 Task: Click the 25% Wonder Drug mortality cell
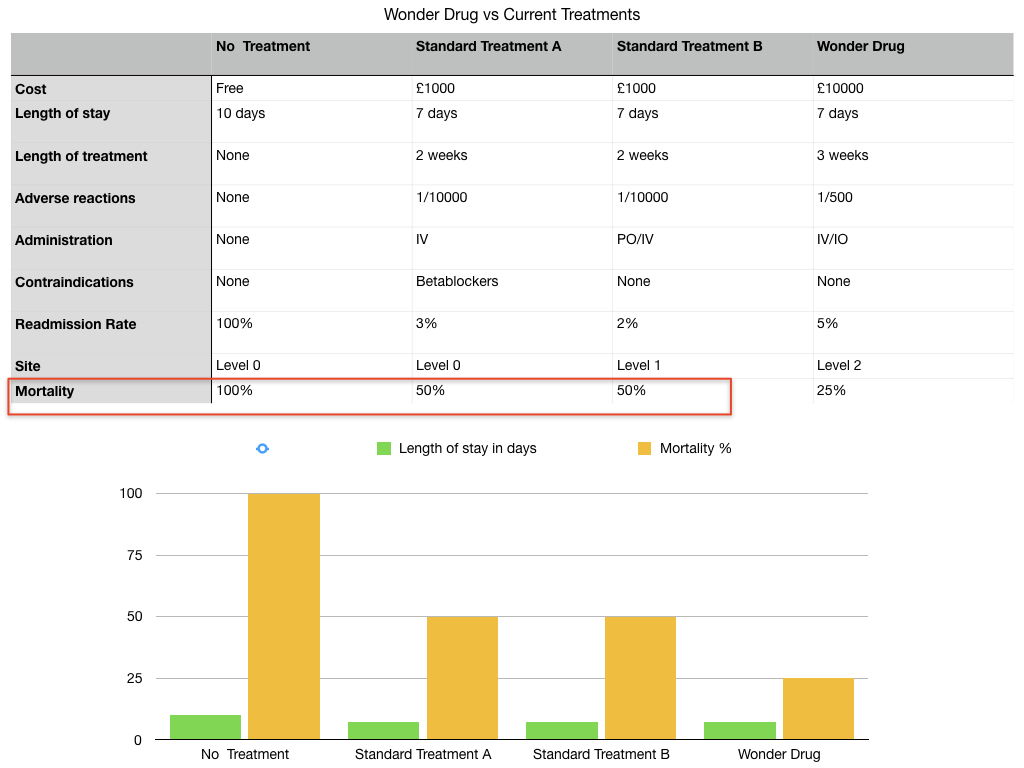(x=913, y=391)
